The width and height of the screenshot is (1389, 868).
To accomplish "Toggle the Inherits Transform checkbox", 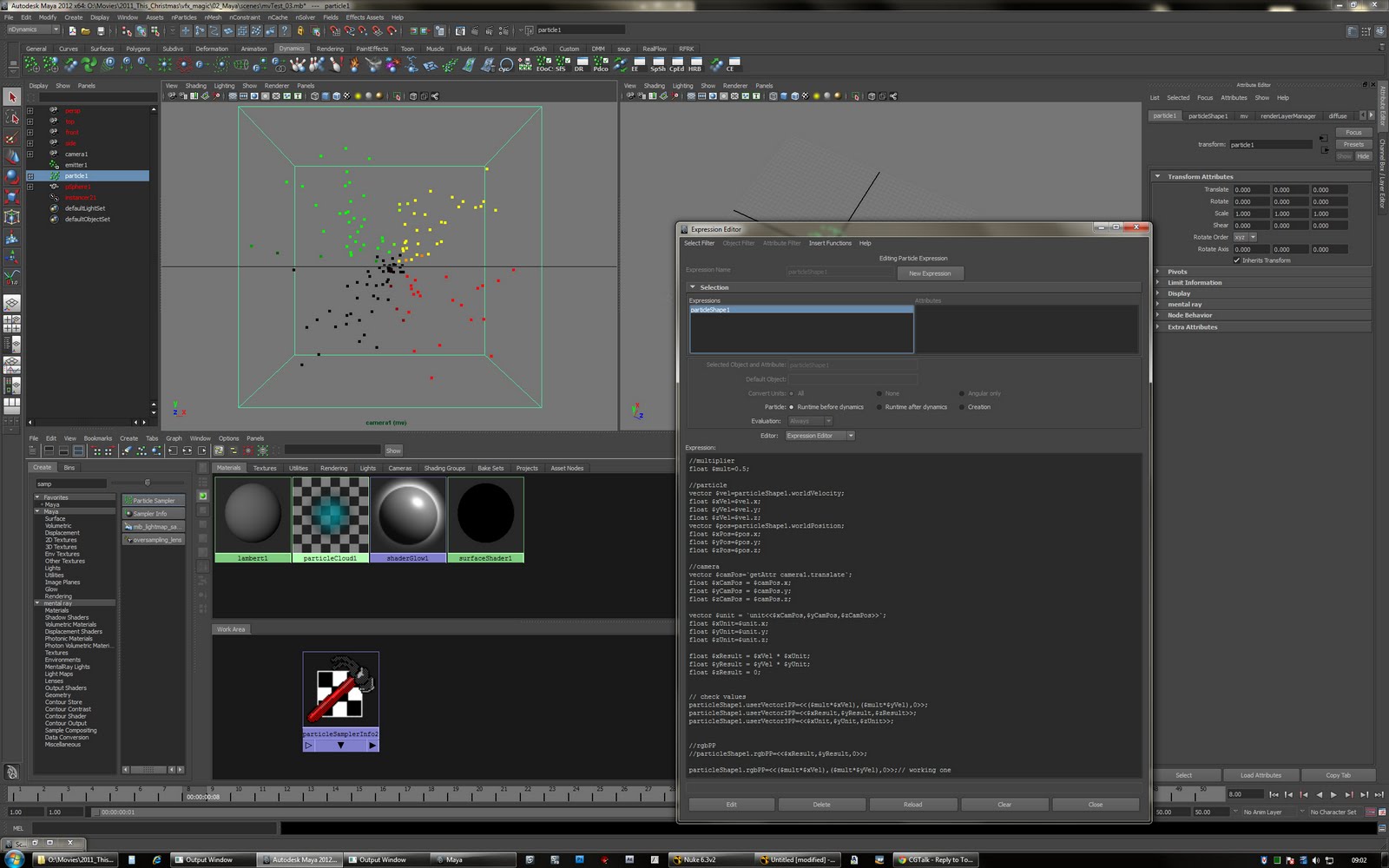I will click(x=1238, y=260).
